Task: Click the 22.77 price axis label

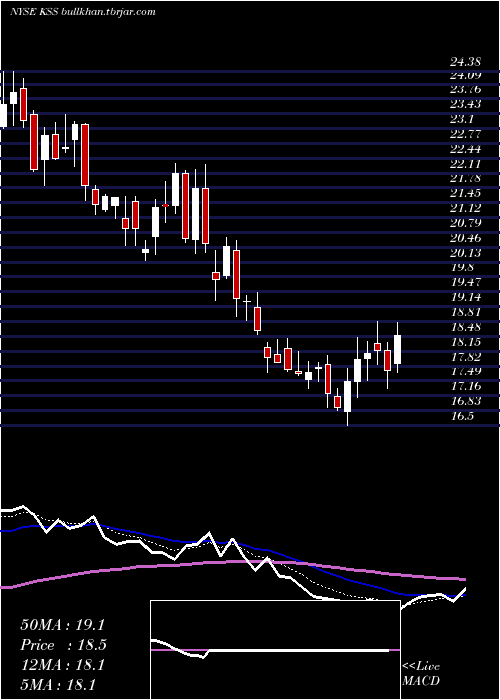Action: click(x=465, y=134)
